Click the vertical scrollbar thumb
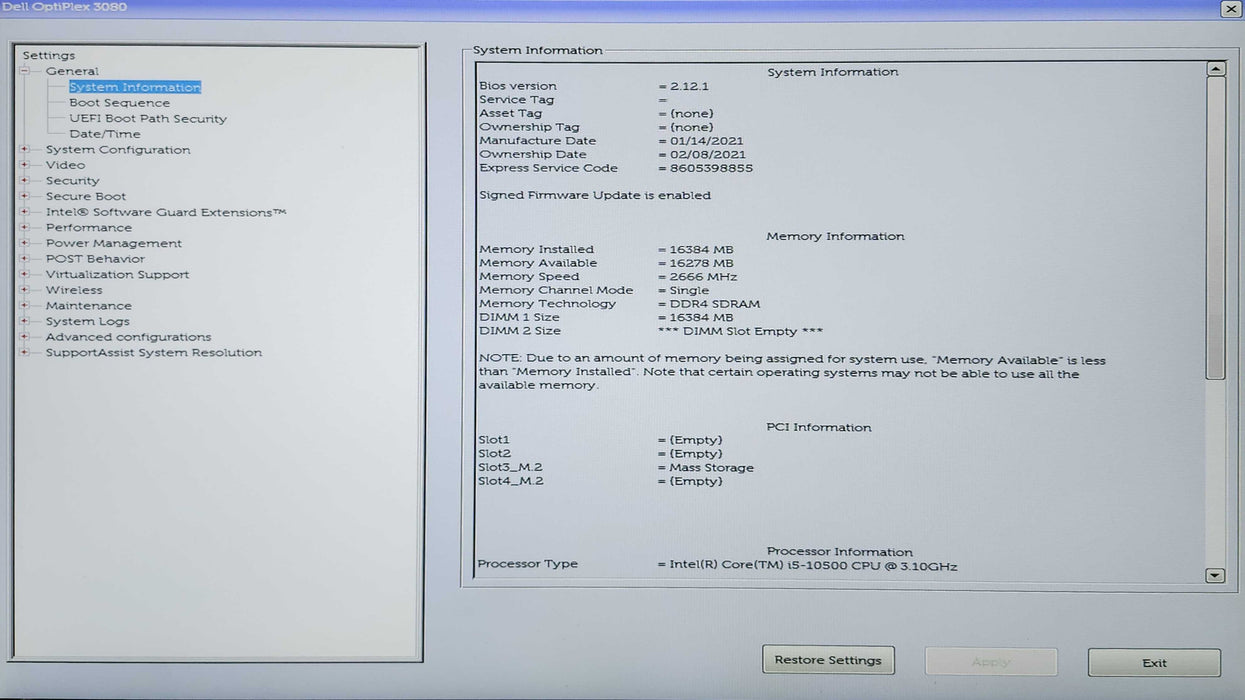 [1215, 229]
